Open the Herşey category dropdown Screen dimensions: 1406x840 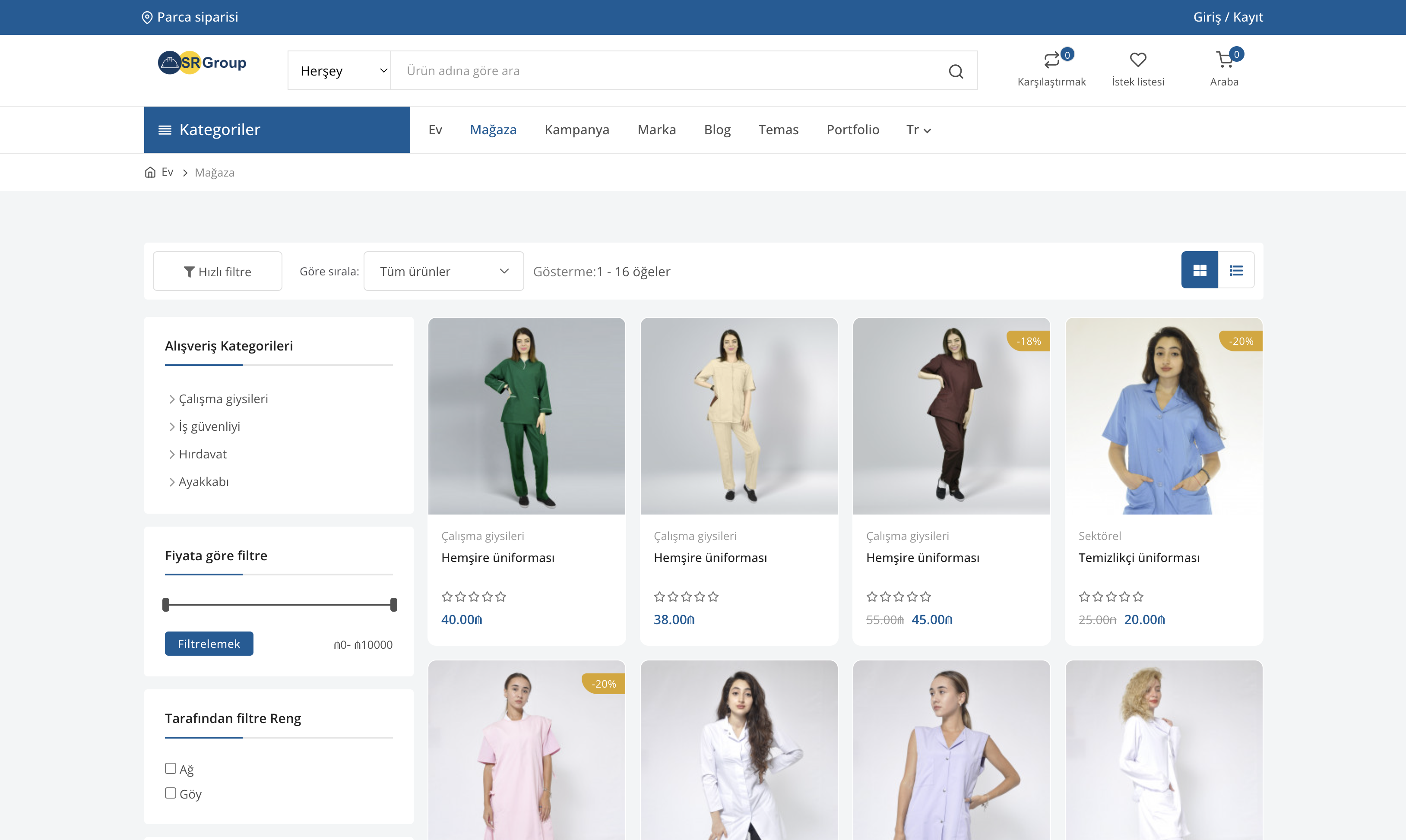[339, 71]
